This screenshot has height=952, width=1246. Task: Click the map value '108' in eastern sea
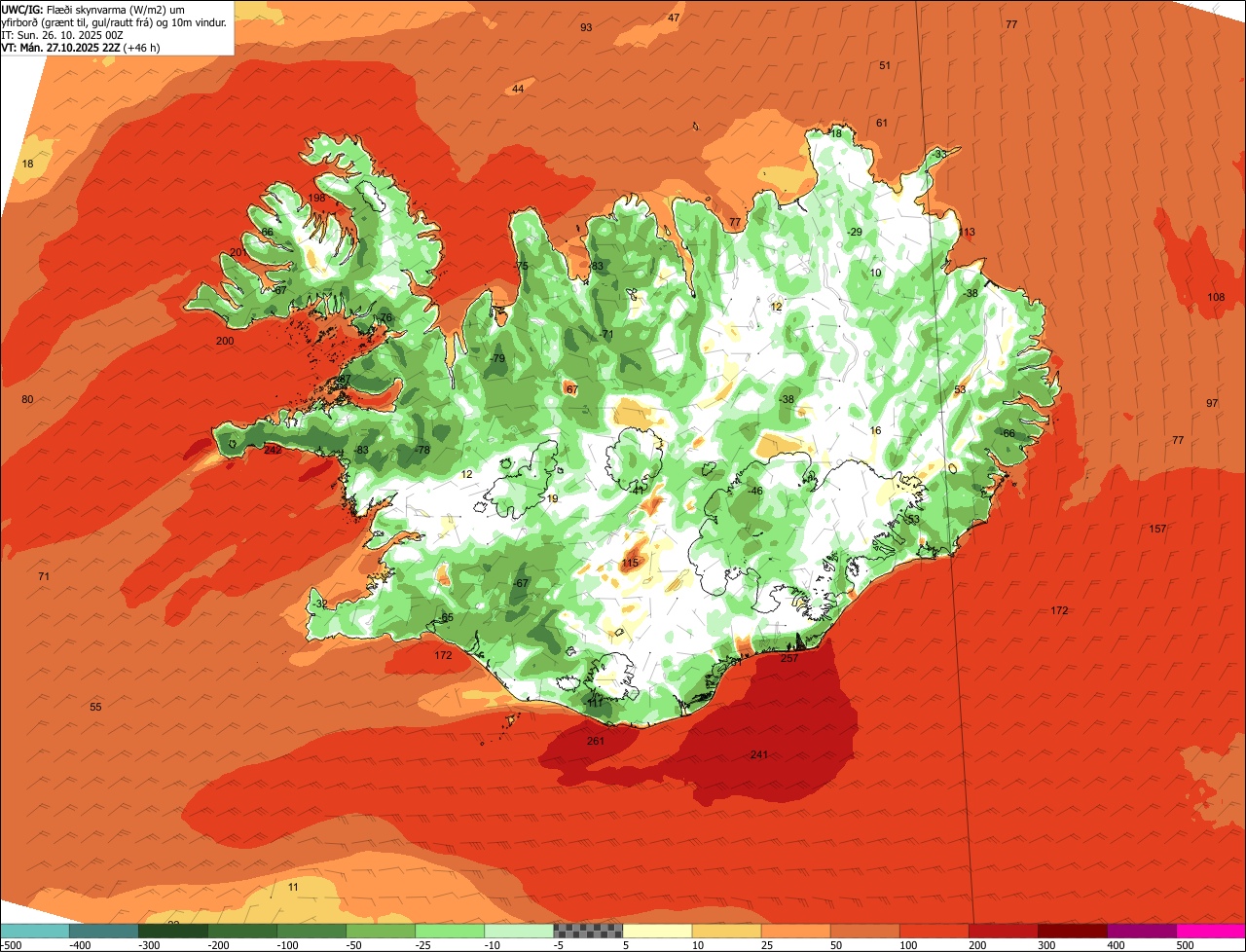(x=1216, y=297)
